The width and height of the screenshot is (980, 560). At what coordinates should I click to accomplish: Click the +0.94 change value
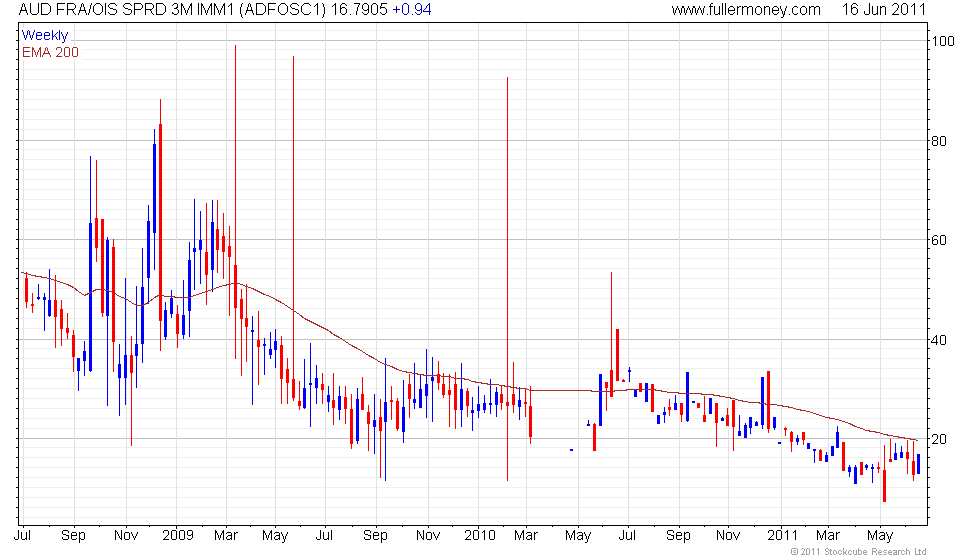412,10
